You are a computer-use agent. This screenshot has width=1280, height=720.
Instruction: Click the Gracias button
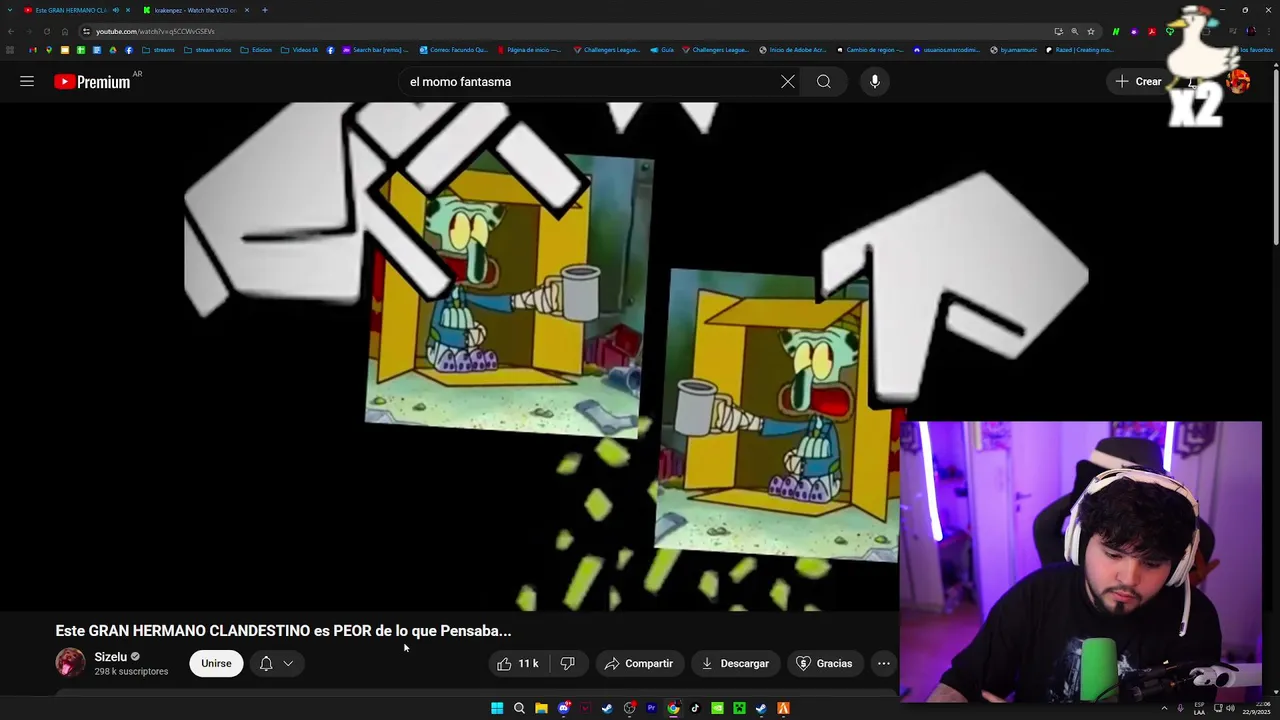(x=824, y=663)
